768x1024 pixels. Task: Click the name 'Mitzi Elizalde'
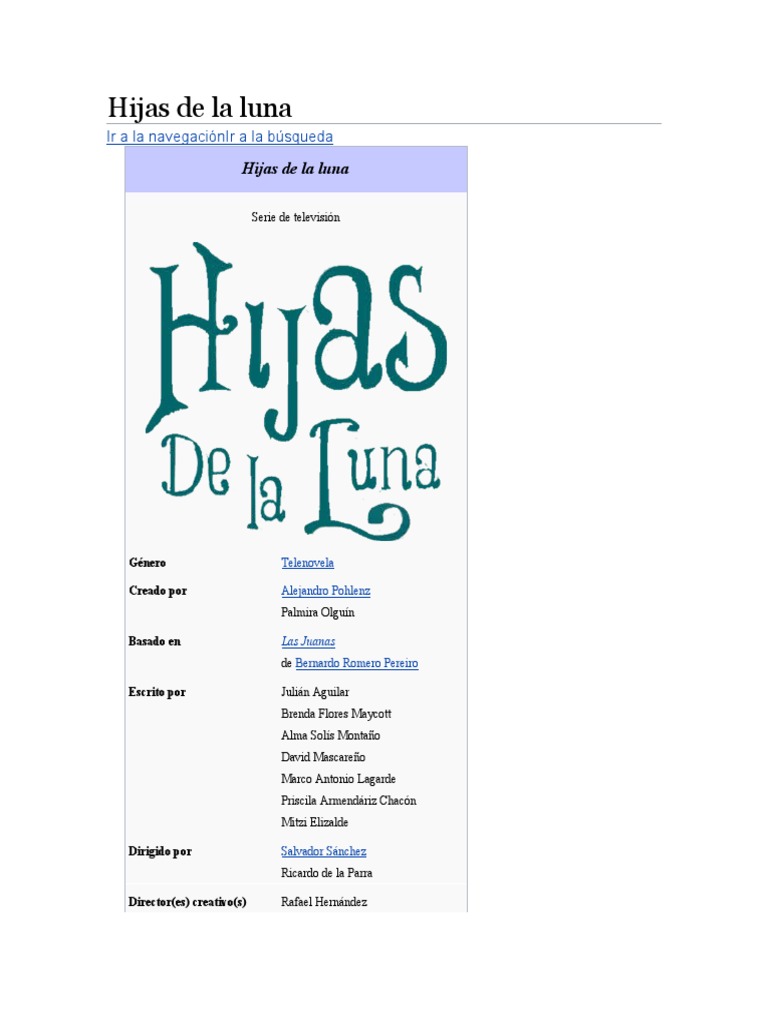coord(315,822)
